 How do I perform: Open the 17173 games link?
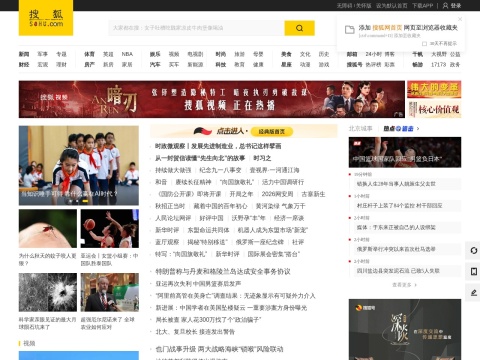438,64
